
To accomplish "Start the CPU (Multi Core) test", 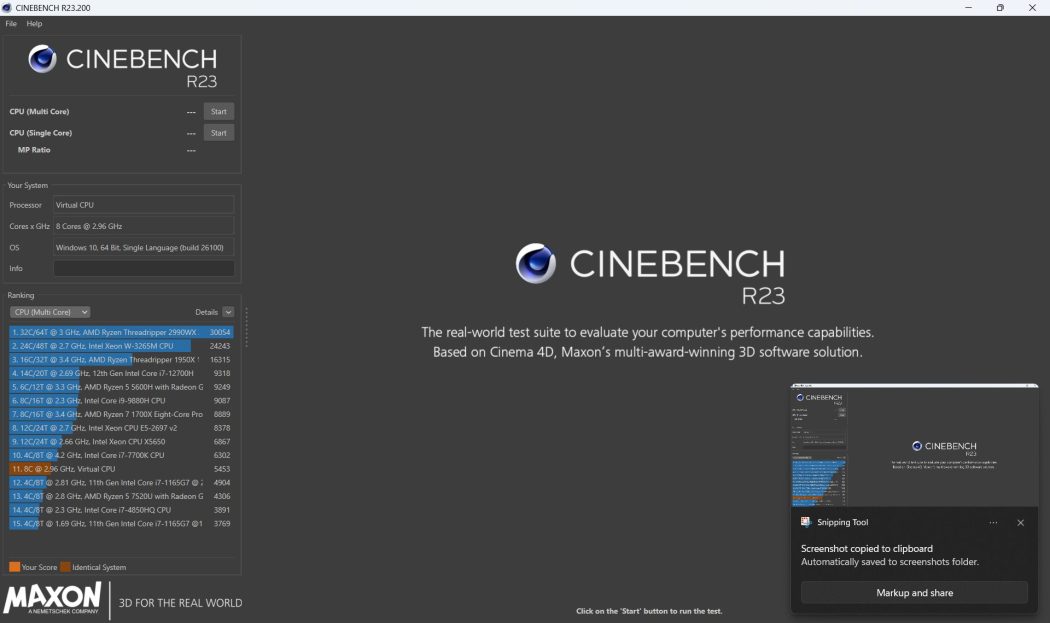I will pyautogui.click(x=218, y=111).
